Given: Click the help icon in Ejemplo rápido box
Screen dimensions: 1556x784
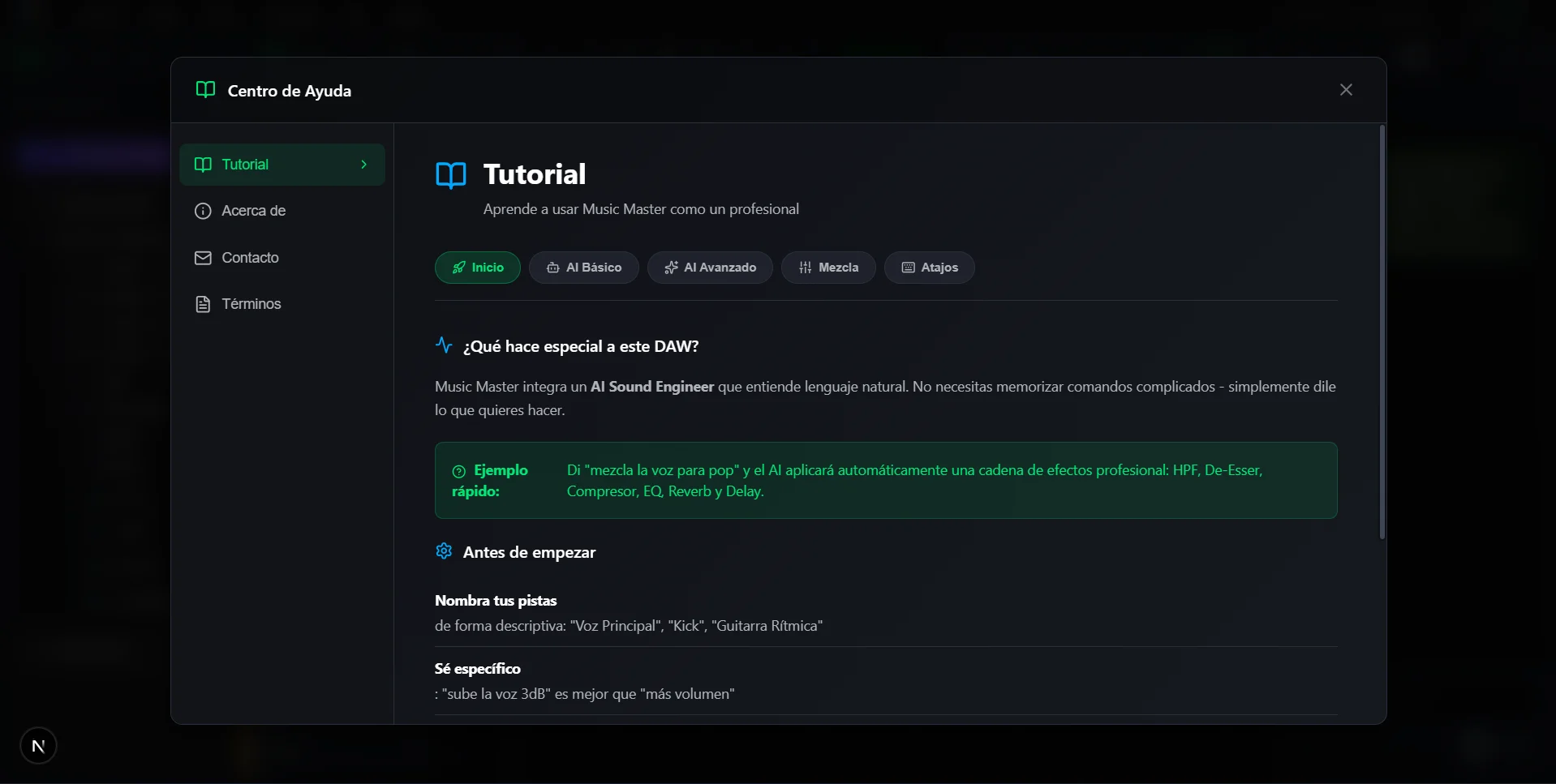Looking at the screenshot, I should click(x=459, y=471).
